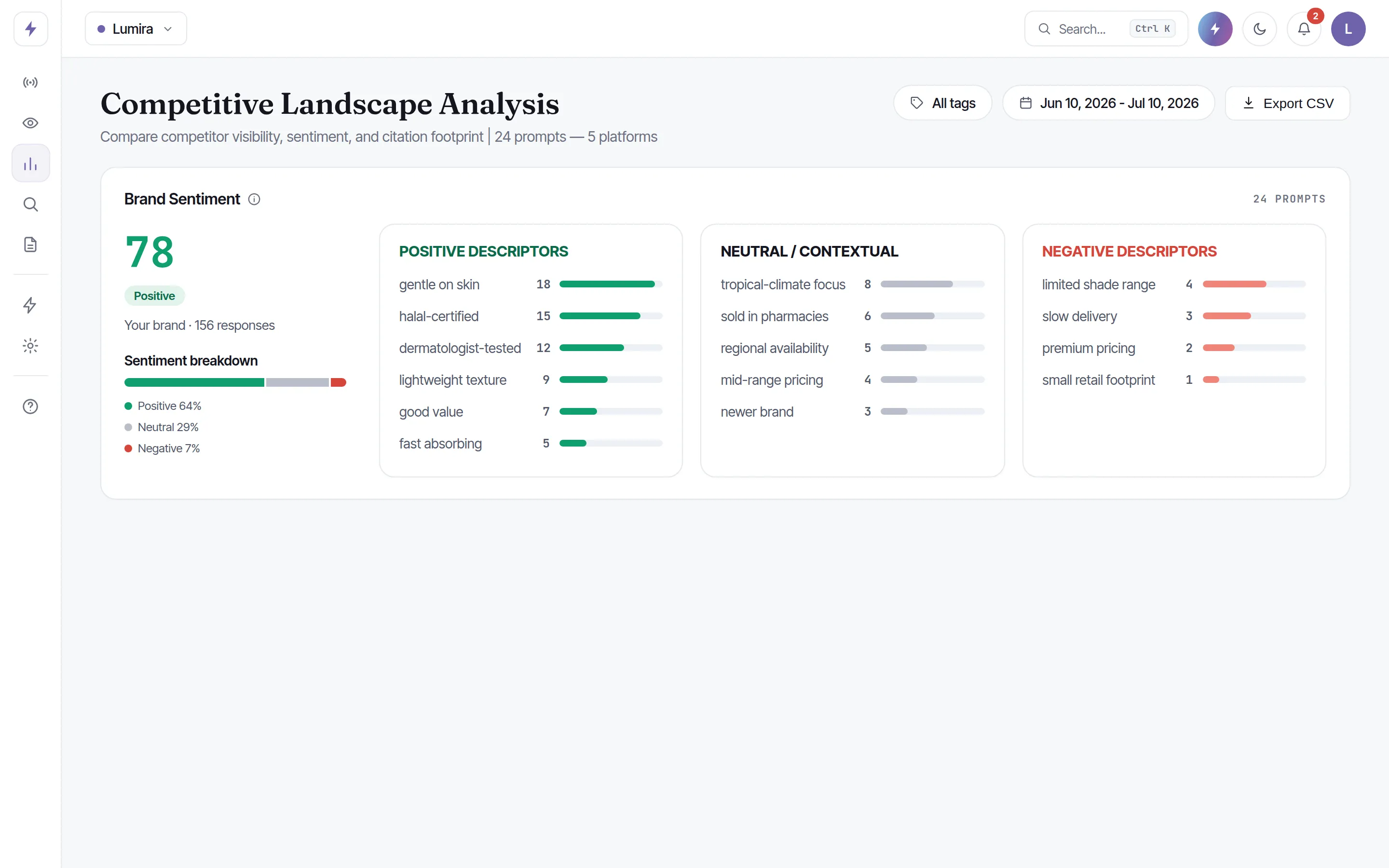Click the 'dermatologist-tested' descriptor
Viewport: 1389px width, 868px height.
460,348
